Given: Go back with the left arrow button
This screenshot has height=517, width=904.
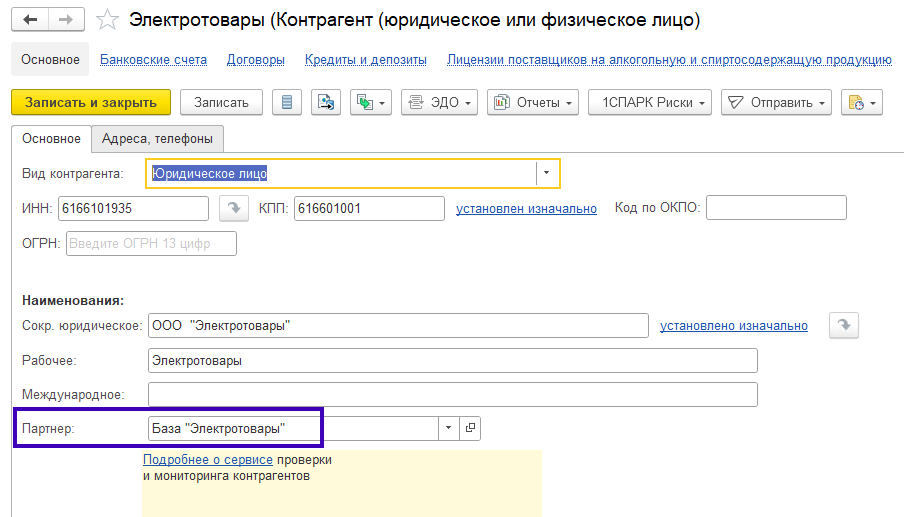Looking at the screenshot, I should [x=30, y=20].
